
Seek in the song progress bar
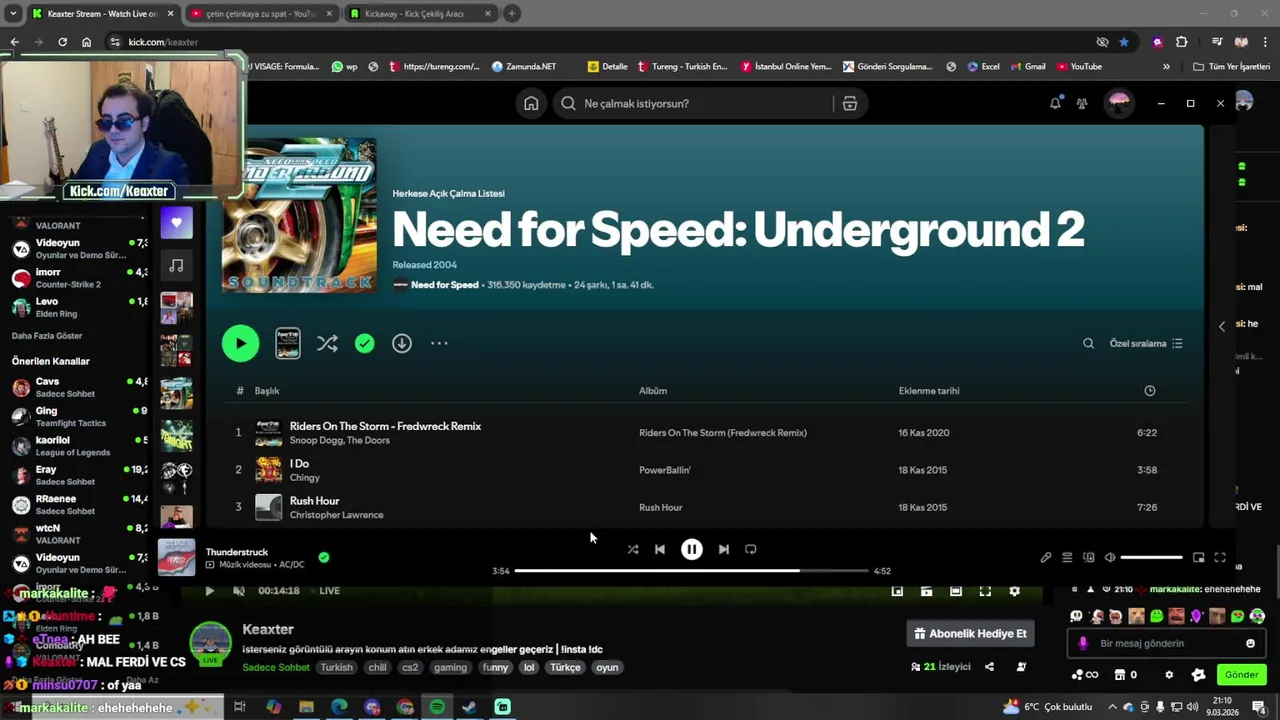tap(691, 571)
